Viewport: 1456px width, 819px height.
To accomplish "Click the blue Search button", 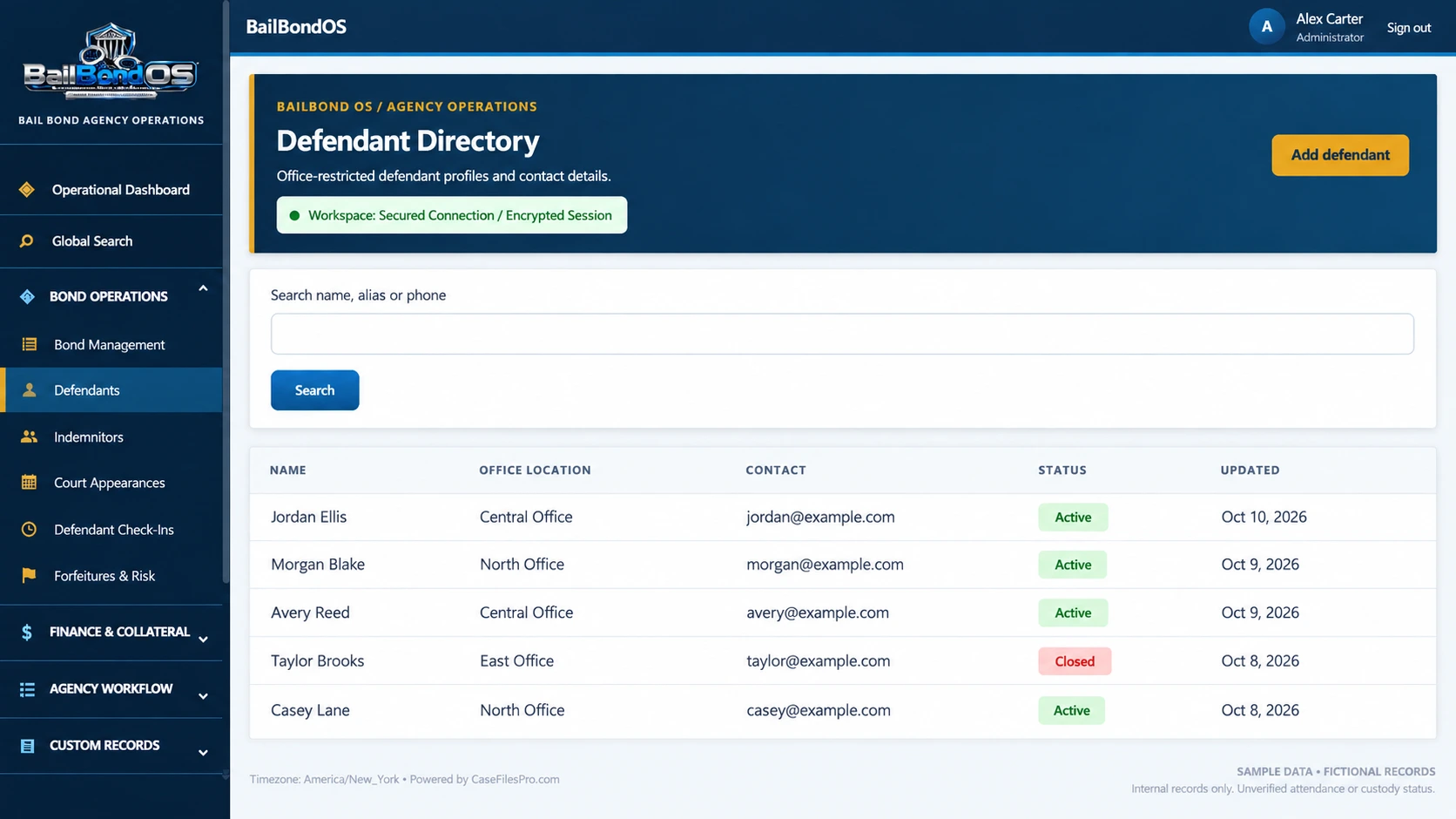I will coord(314,390).
